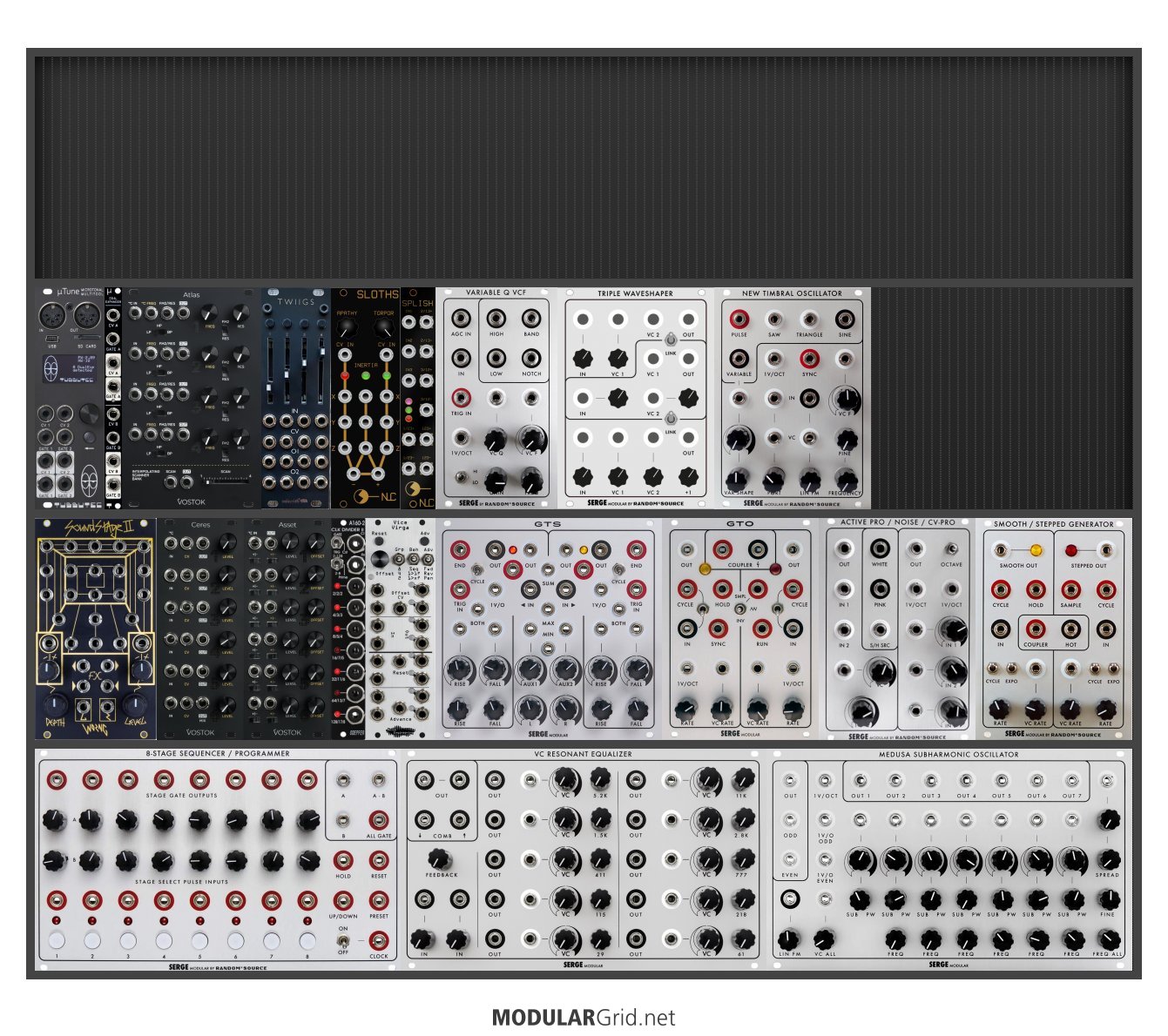Click the +1 knob on Triple Waveshaper
Screen dimensions: 1168x1036
click(x=688, y=476)
